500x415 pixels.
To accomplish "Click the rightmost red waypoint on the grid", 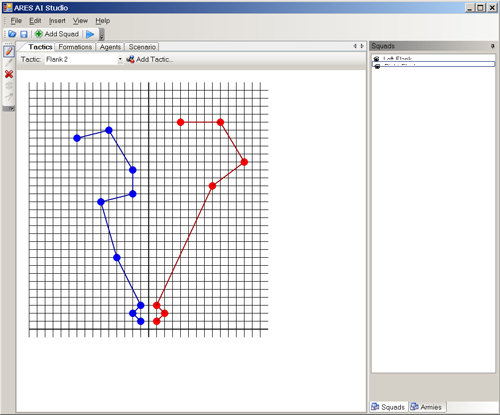I will pyautogui.click(x=244, y=162).
